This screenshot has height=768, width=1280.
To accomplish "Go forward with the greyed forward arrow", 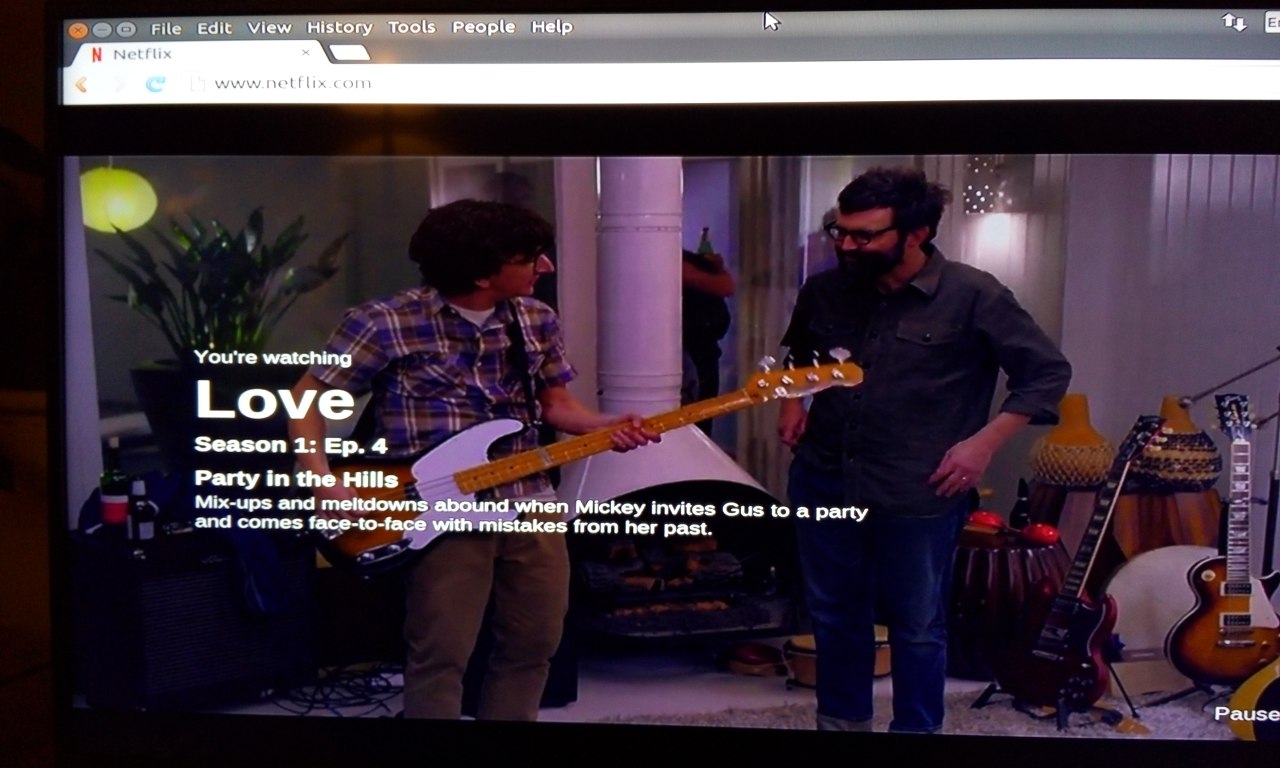I will coord(118,84).
